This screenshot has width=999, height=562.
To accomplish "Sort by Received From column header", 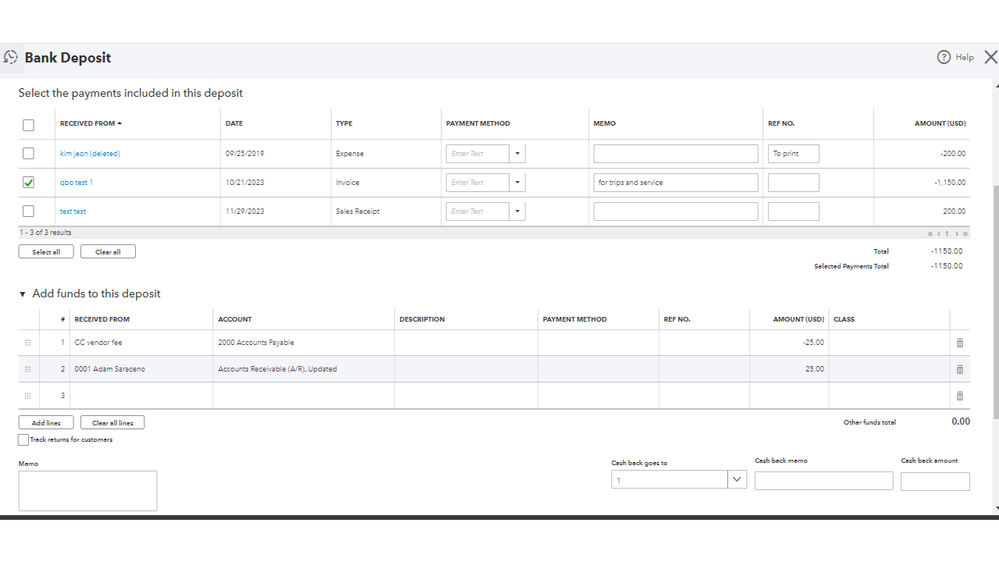I will click(x=90, y=123).
